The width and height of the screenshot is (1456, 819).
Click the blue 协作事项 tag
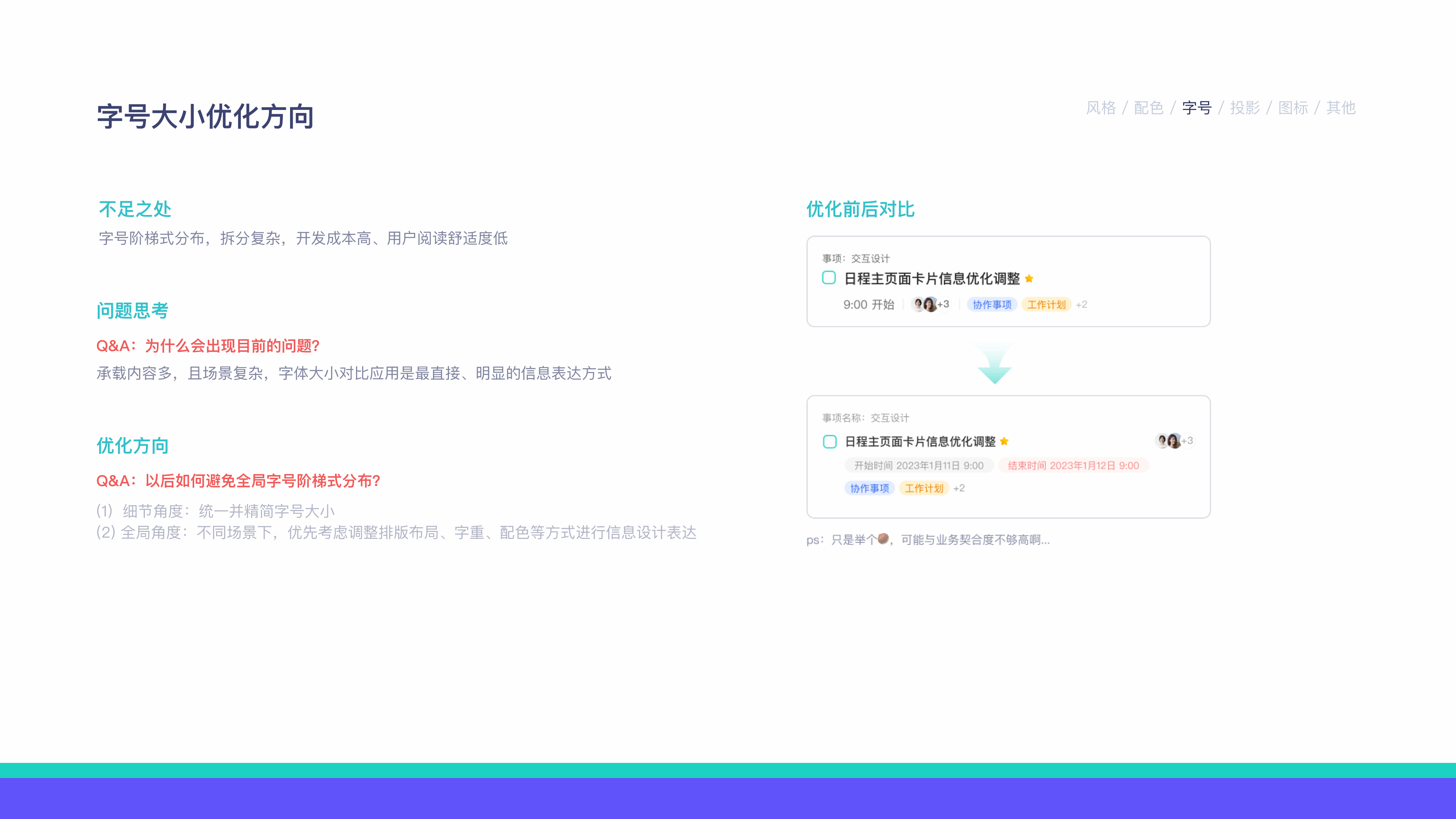[992, 304]
